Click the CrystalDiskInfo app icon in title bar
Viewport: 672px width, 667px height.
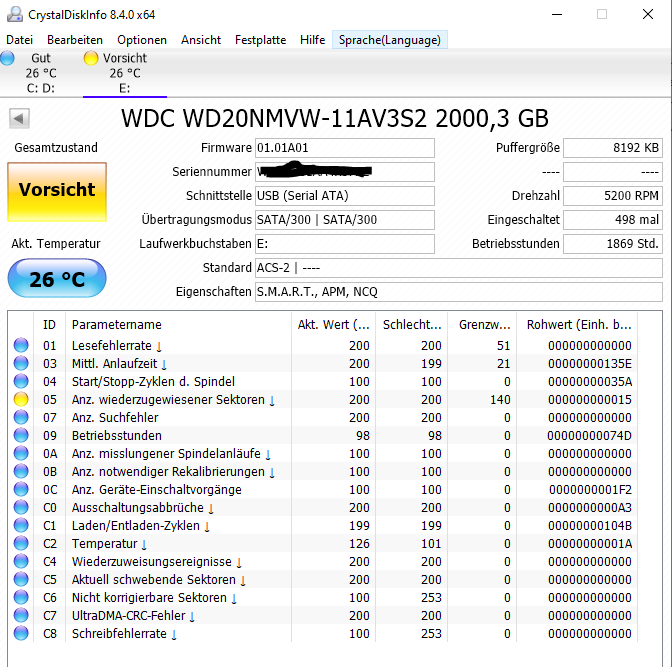(14, 14)
